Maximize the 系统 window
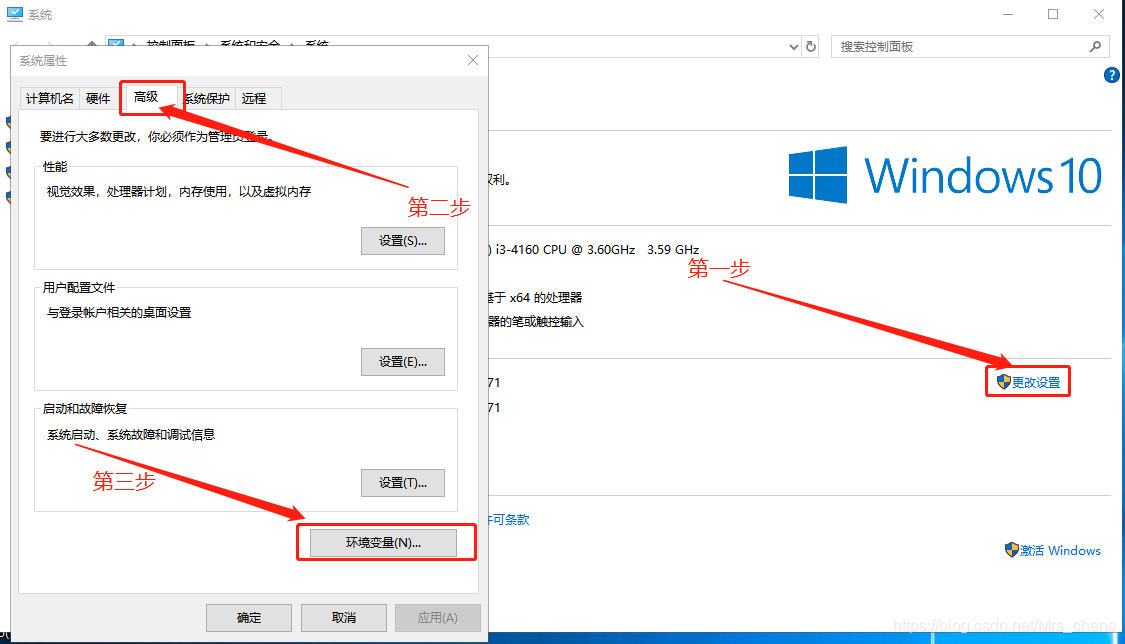This screenshot has height=644, width=1125. click(1053, 14)
